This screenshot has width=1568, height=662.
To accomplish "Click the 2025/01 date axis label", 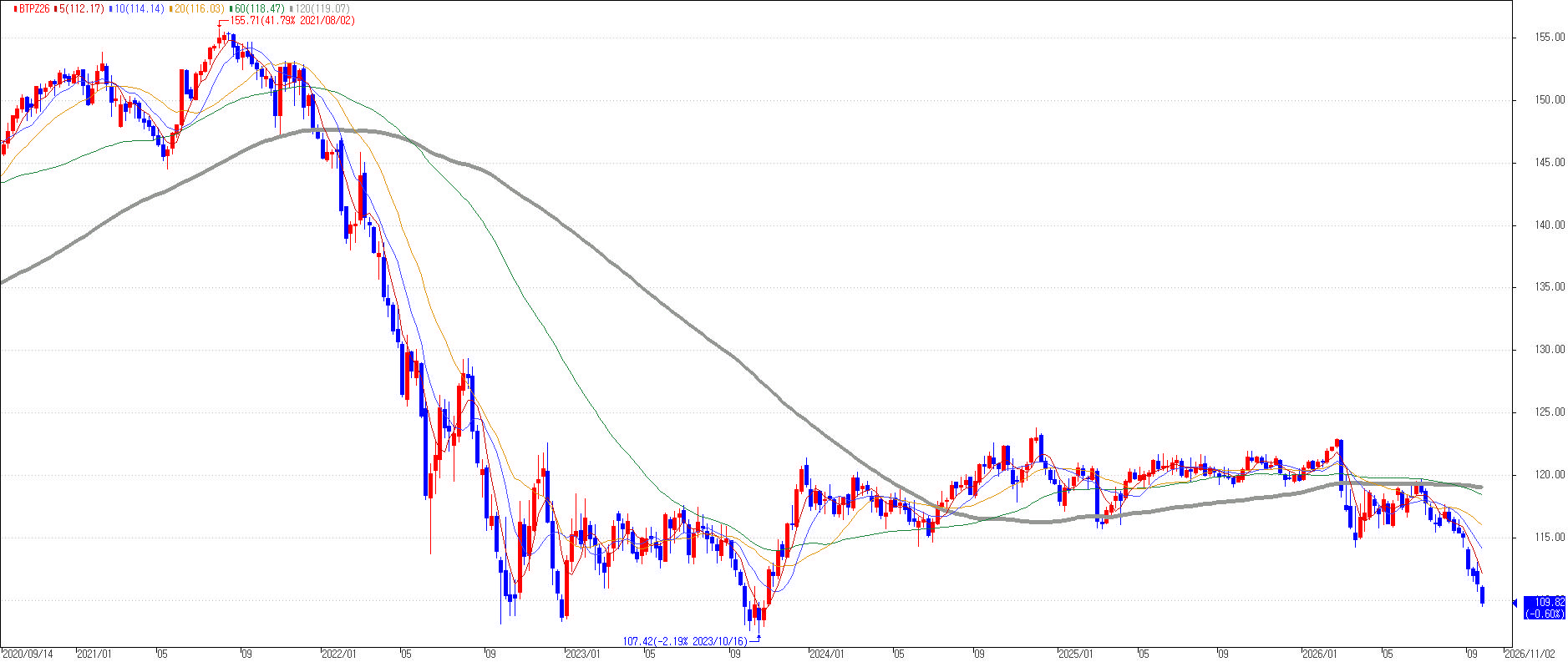I will tap(1076, 654).
